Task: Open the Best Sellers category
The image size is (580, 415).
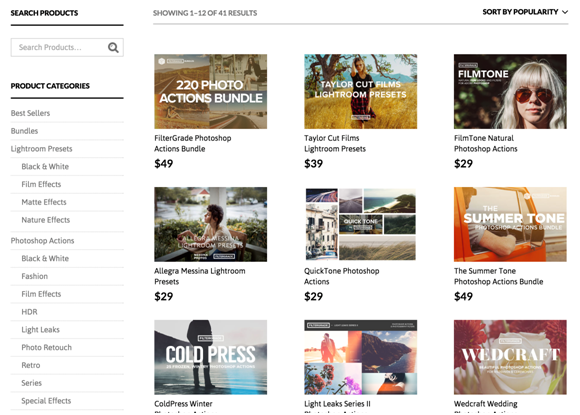Action: pyautogui.click(x=30, y=113)
